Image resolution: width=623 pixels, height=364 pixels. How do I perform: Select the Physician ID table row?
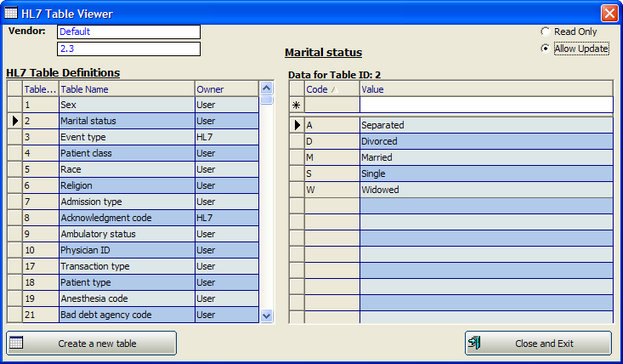click(133, 250)
